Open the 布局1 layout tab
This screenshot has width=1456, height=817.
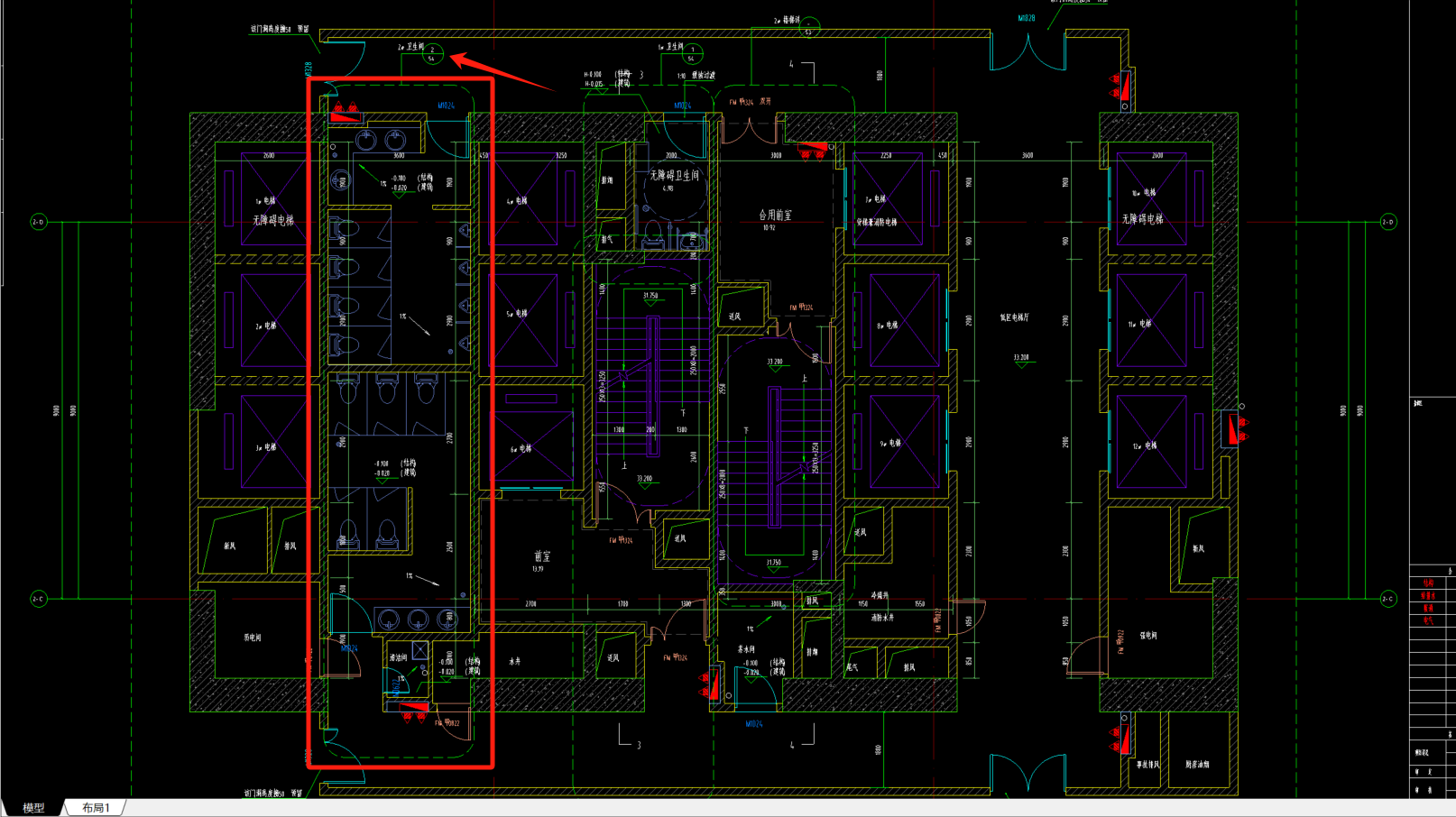pos(96,808)
